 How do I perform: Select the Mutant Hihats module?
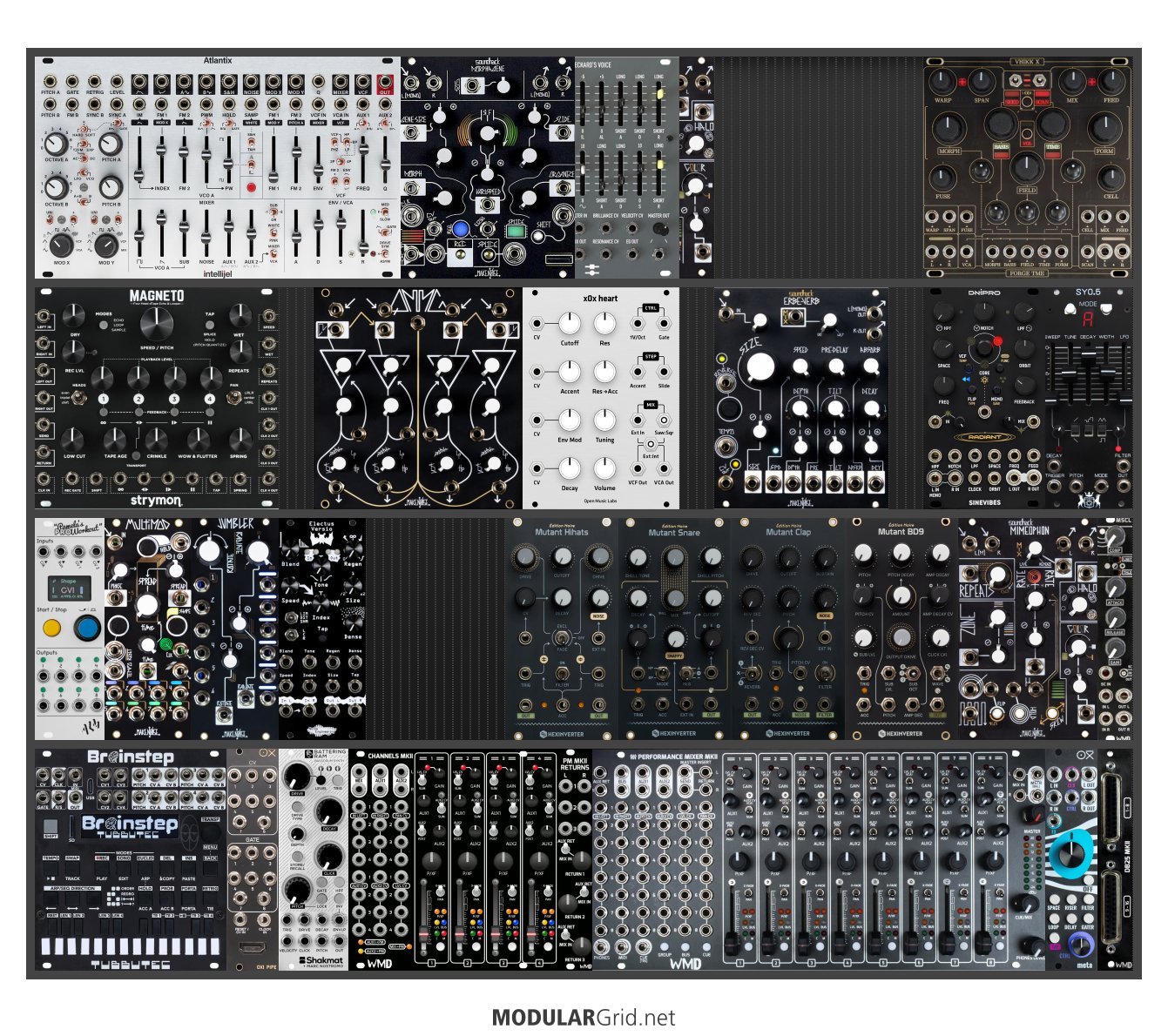click(x=562, y=629)
